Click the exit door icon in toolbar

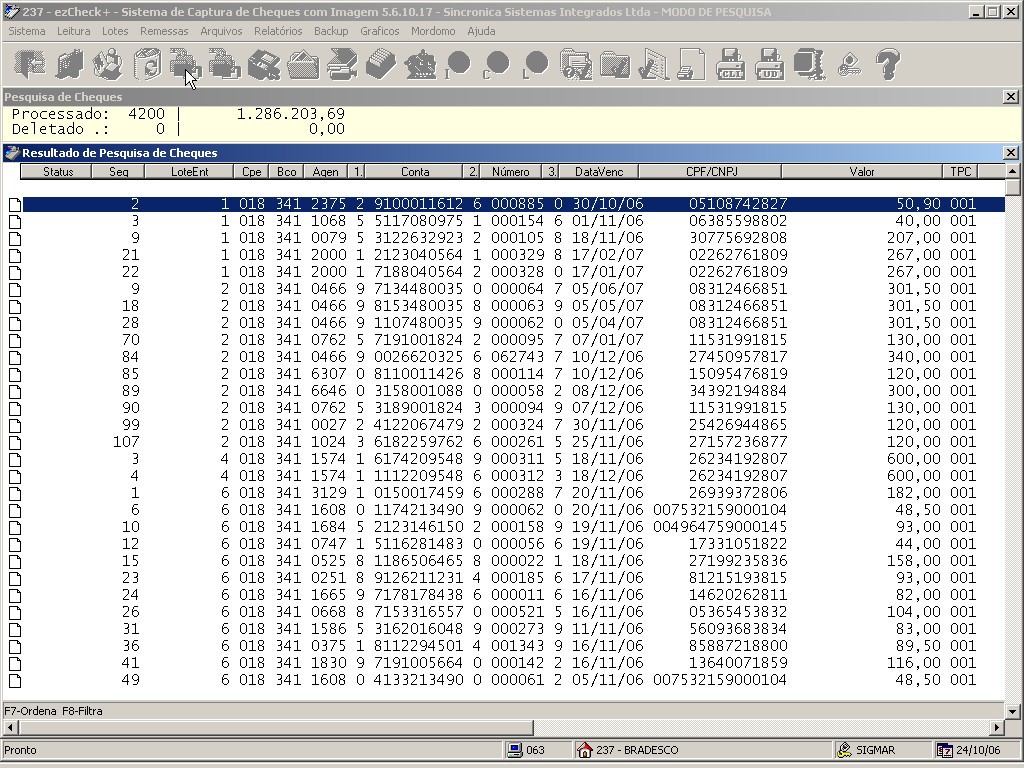pyautogui.click(x=30, y=64)
